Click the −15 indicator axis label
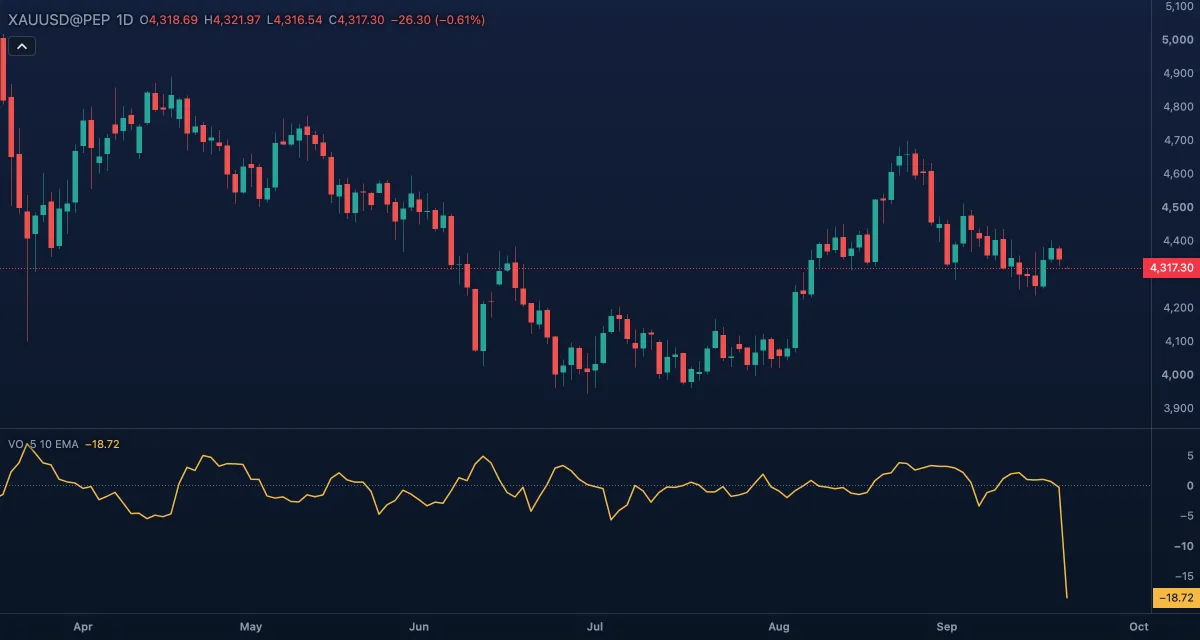The image size is (1200, 640). pyautogui.click(x=1185, y=576)
